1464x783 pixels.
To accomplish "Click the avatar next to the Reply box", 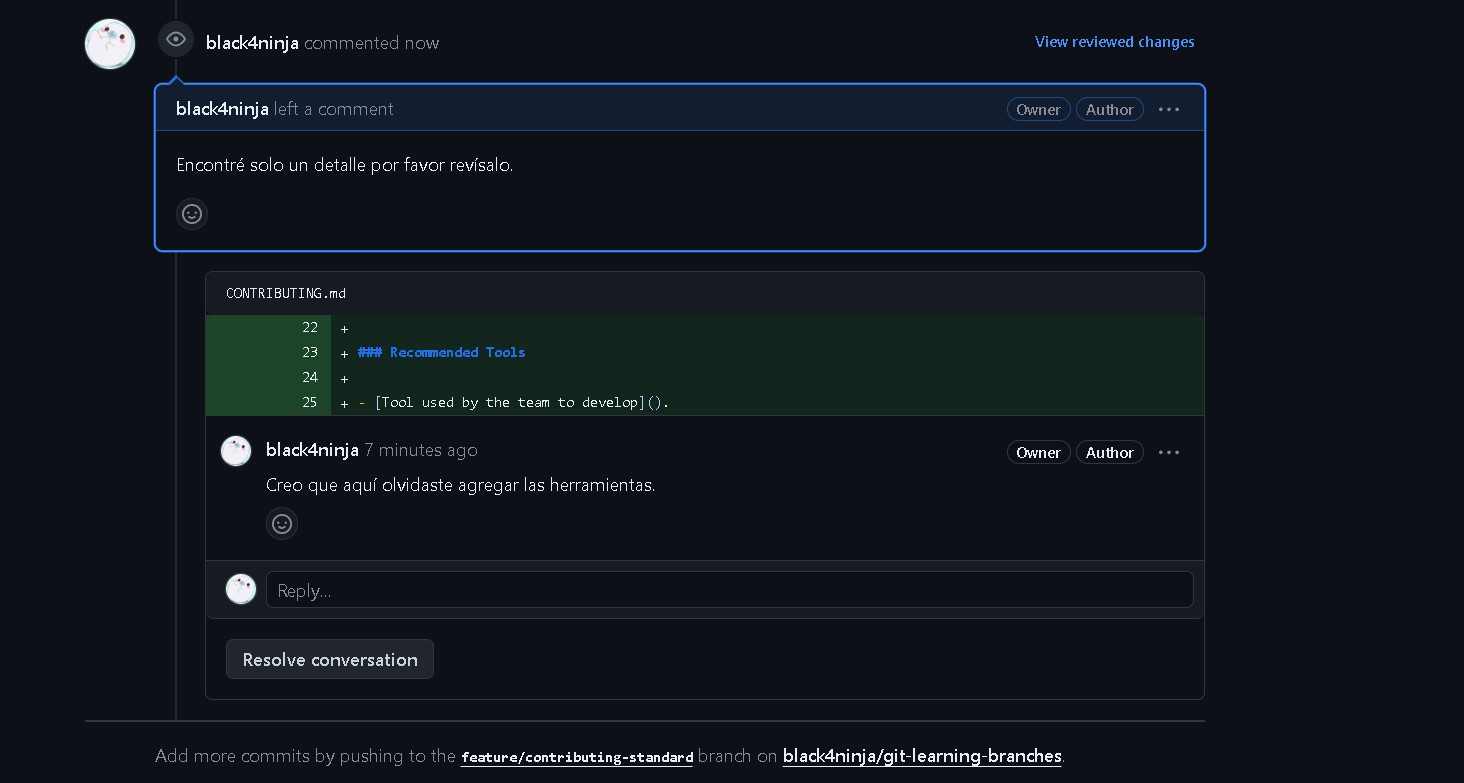I will 241,589.
